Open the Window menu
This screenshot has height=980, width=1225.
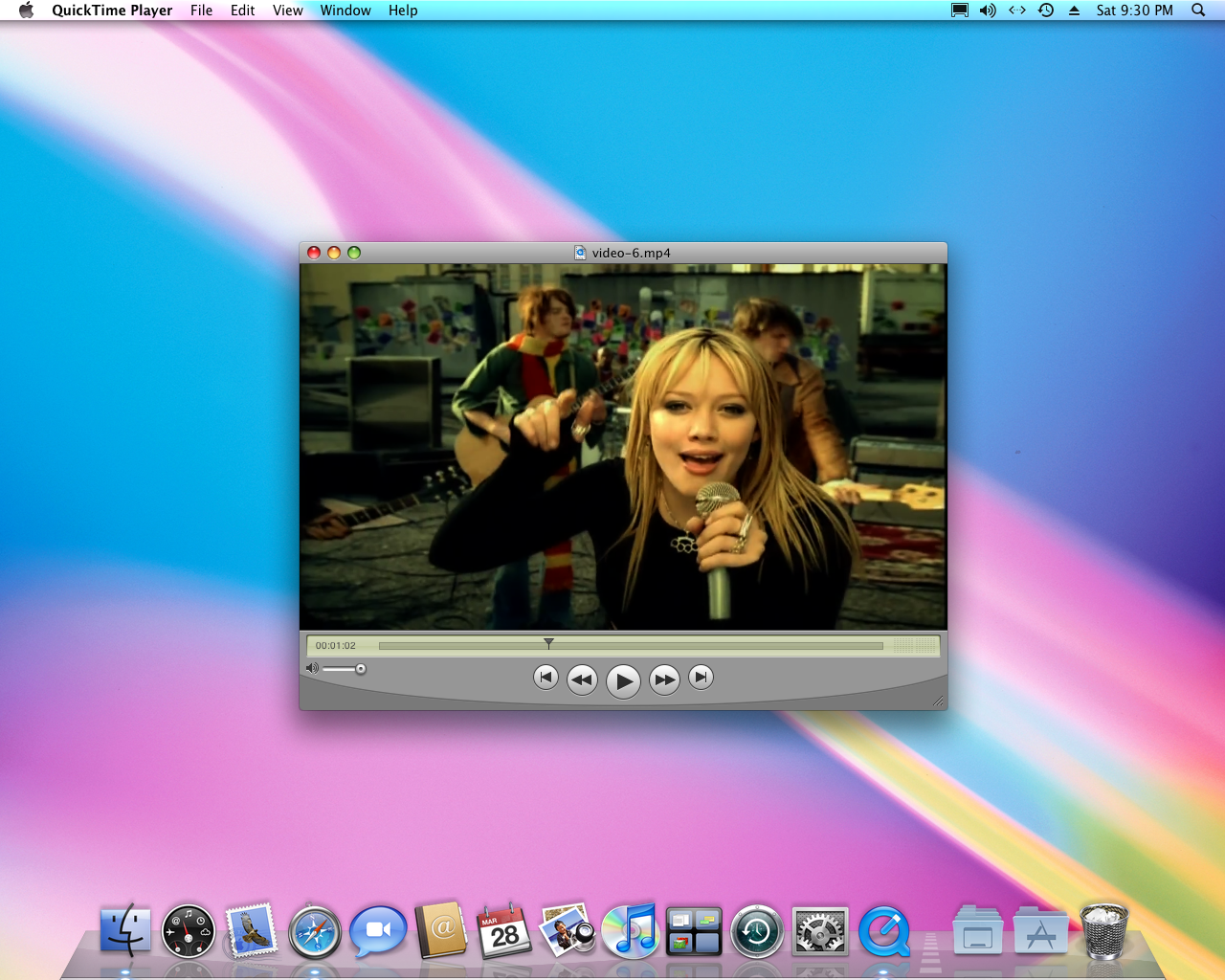pos(345,11)
